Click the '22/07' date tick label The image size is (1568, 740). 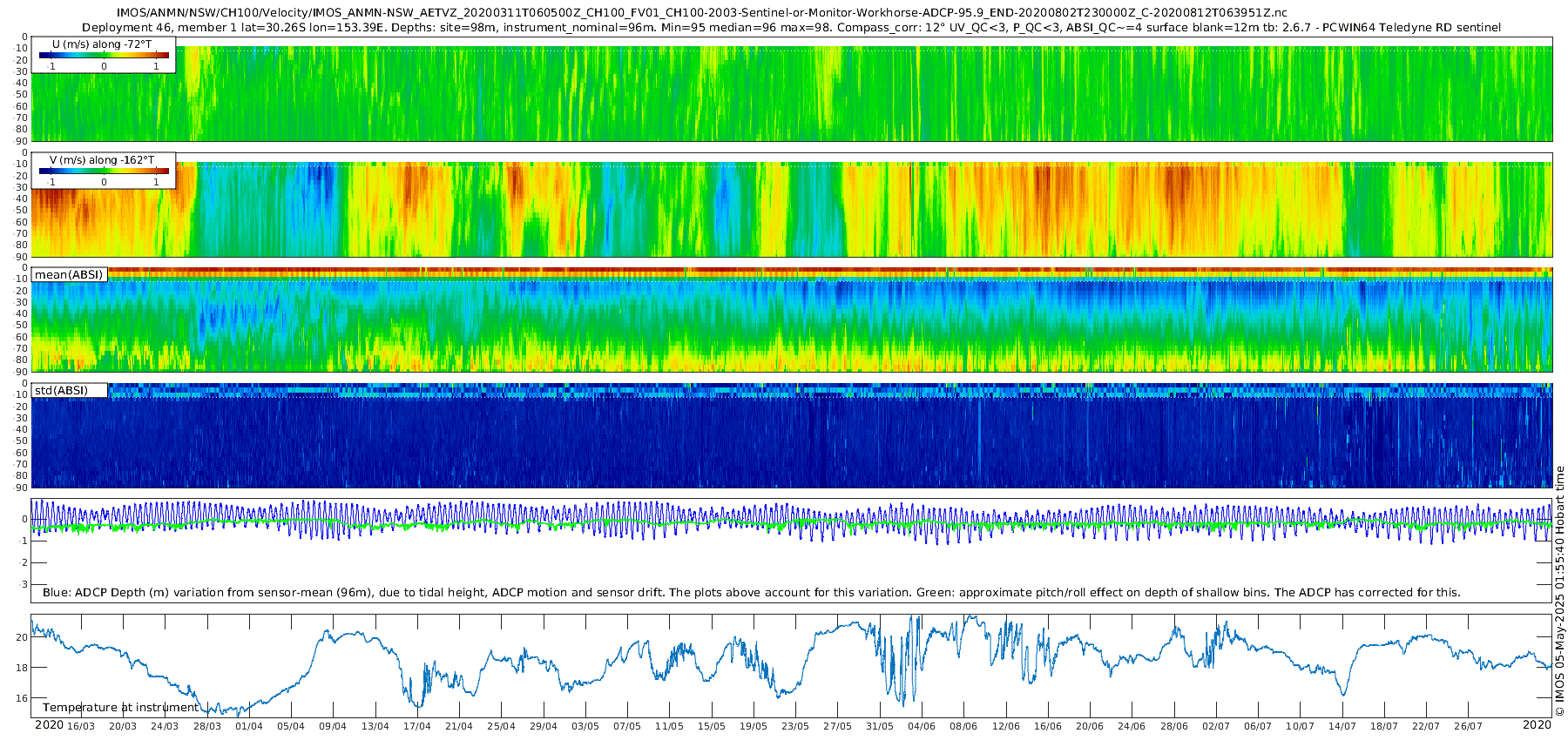1426,726
